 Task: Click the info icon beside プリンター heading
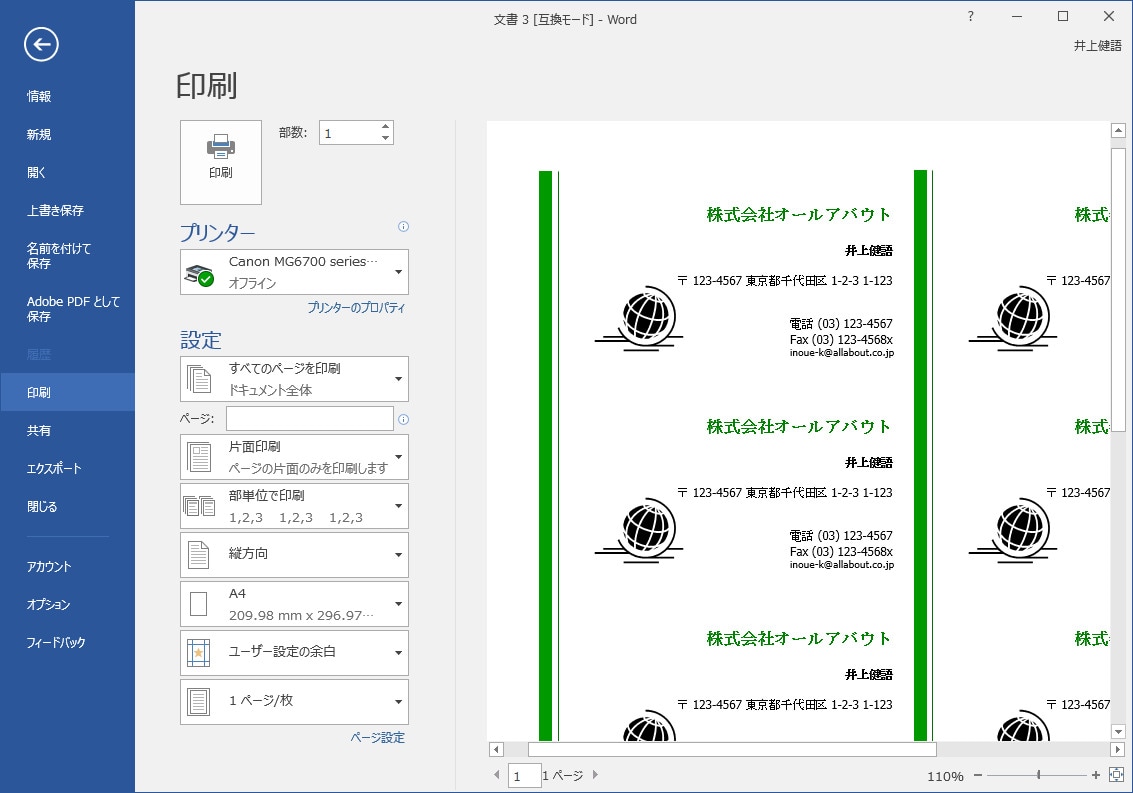[x=403, y=228]
